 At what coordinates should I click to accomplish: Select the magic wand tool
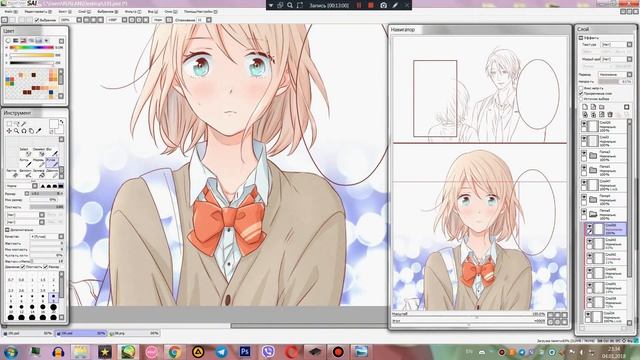pyautogui.click(x=24, y=123)
